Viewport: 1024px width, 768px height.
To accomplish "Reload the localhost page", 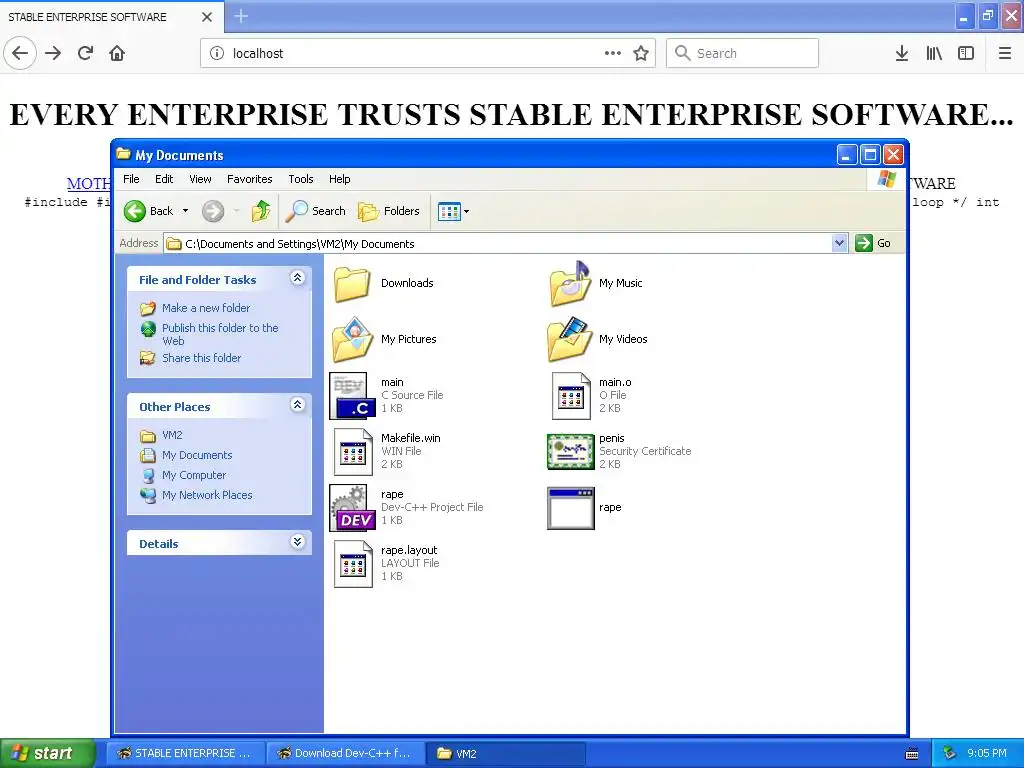I will pos(85,53).
